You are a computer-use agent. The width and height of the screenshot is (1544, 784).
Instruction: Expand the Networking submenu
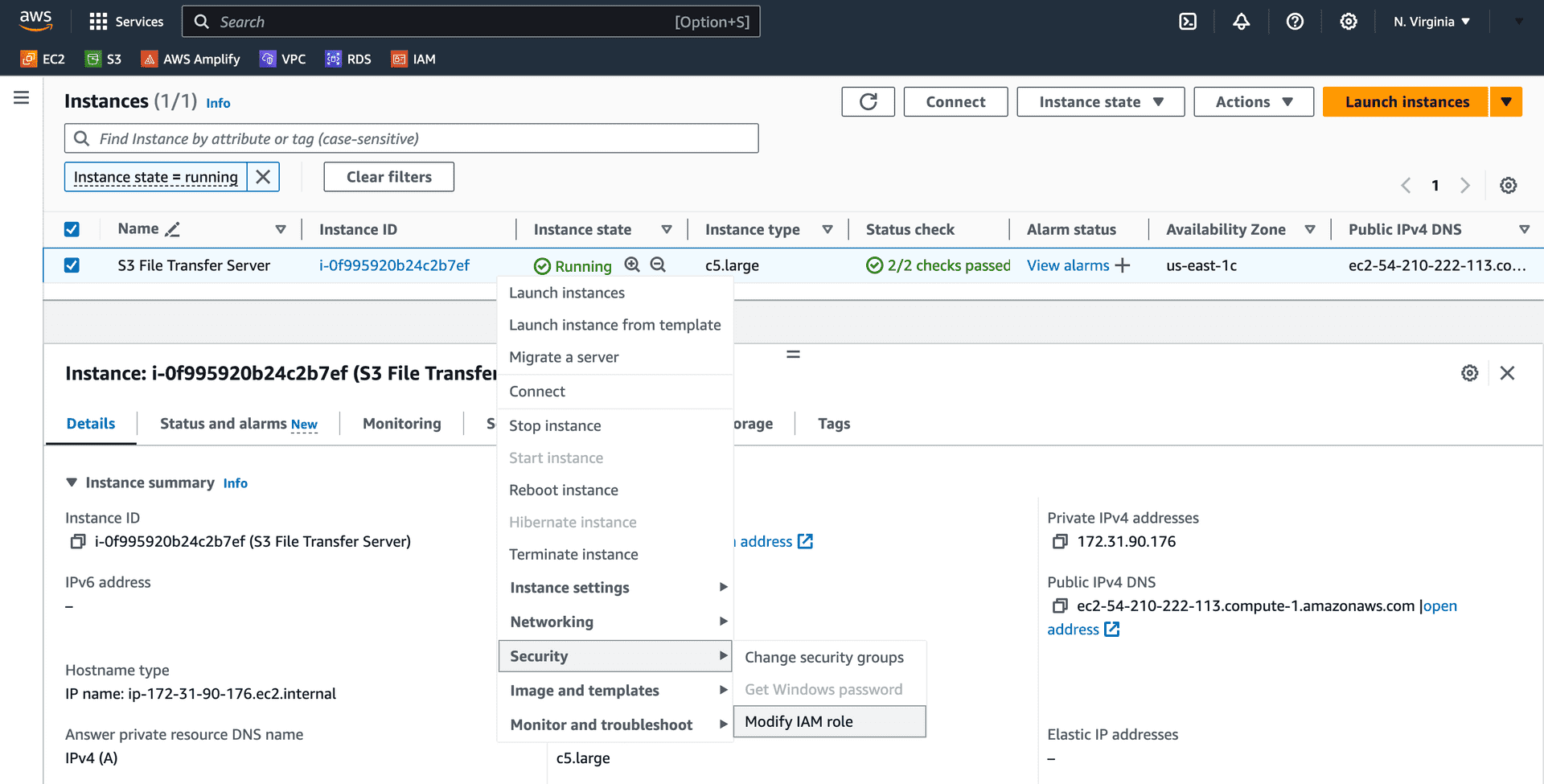pyautogui.click(x=615, y=622)
